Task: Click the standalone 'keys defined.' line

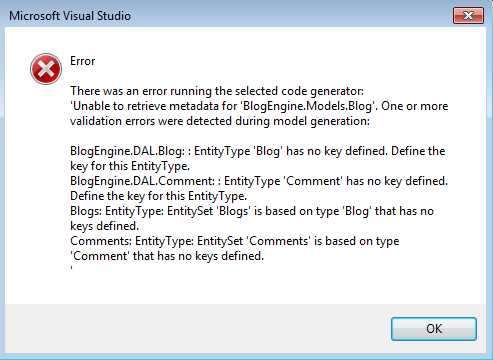Action: (104, 226)
